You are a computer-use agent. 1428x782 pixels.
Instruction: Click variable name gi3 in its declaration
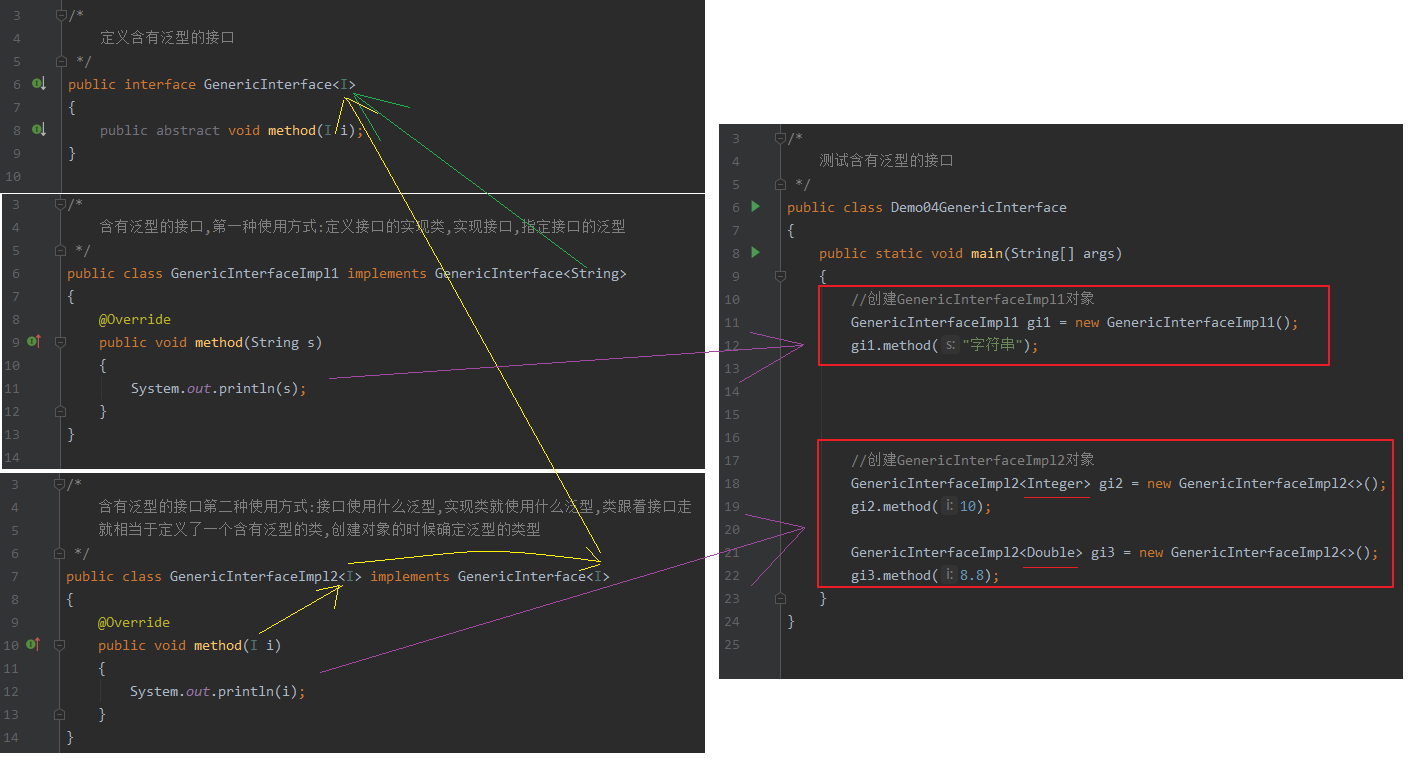[1103, 552]
